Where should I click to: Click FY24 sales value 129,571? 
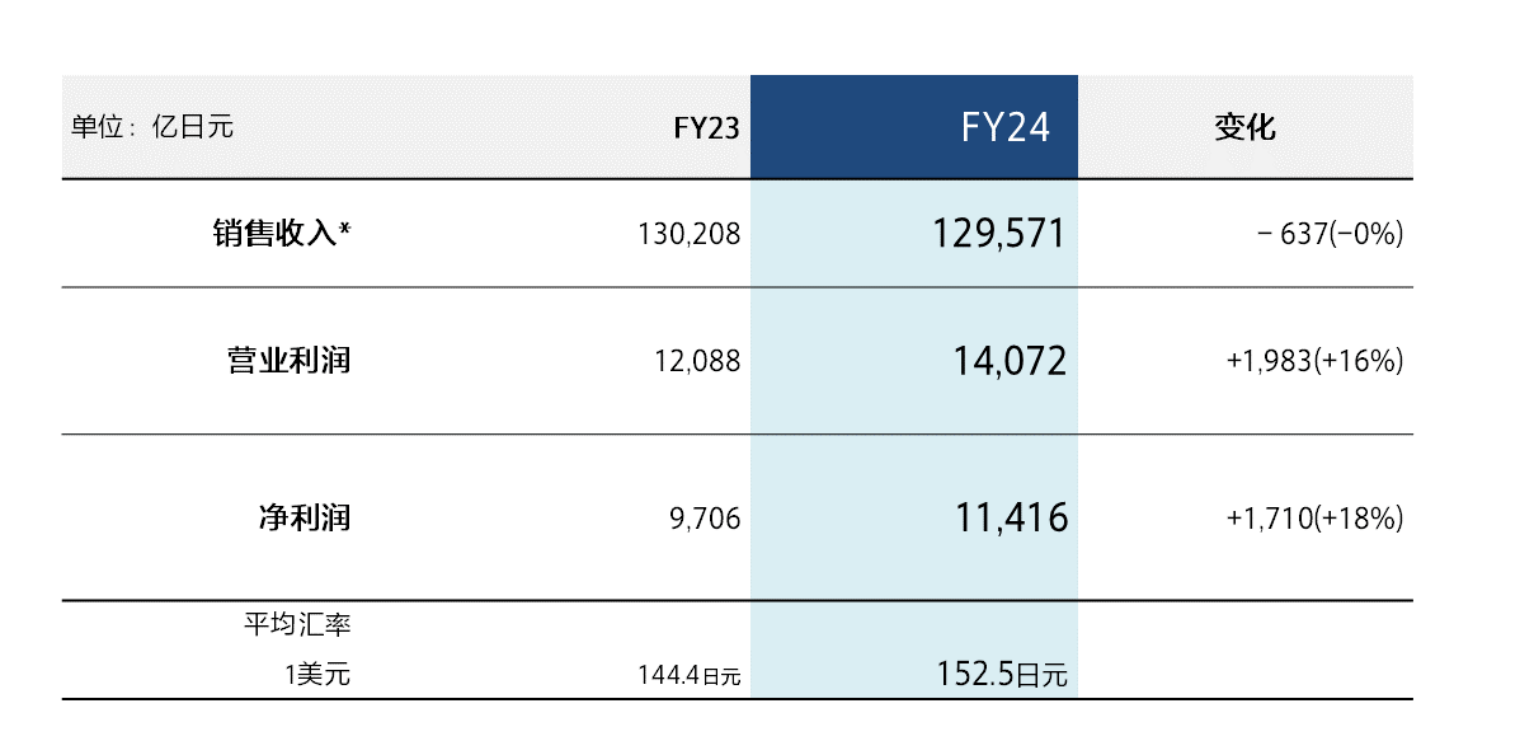pyautogui.click(x=999, y=234)
